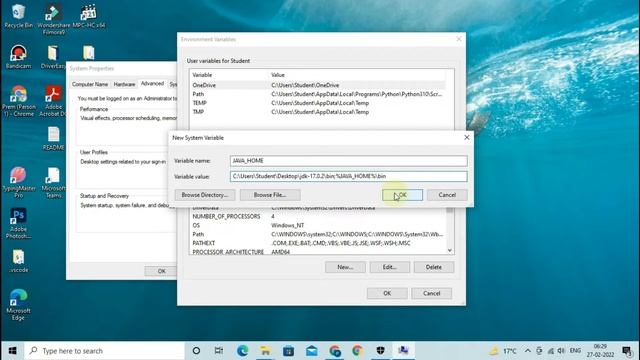The image size is (640, 360).
Task: Click Delete under system variables
Action: click(x=434, y=267)
